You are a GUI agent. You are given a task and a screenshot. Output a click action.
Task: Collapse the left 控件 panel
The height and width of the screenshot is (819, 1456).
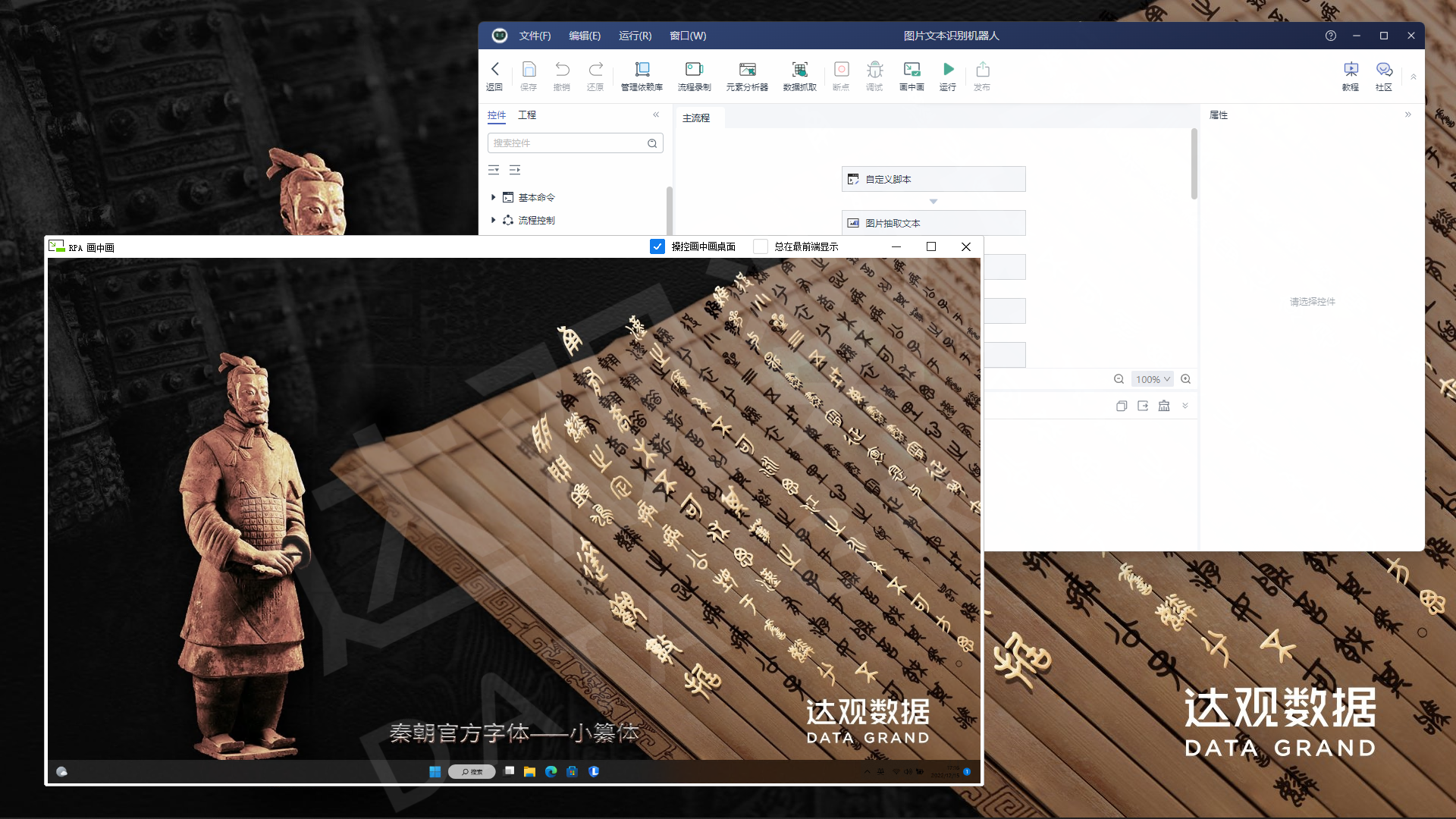tap(656, 115)
